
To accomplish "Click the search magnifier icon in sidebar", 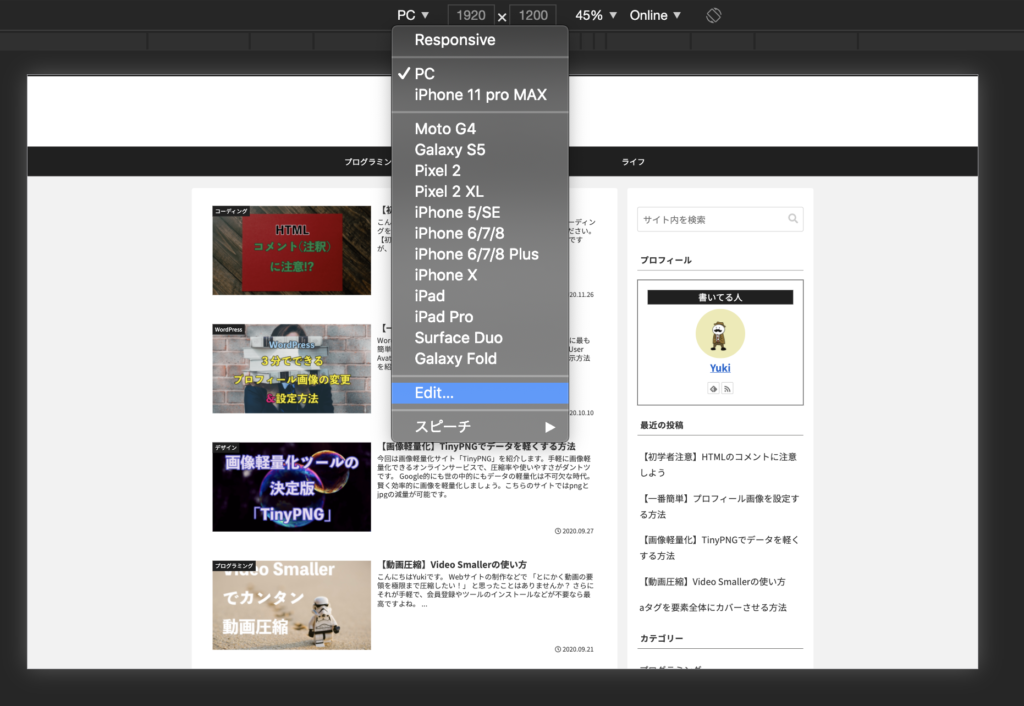I will [792, 219].
